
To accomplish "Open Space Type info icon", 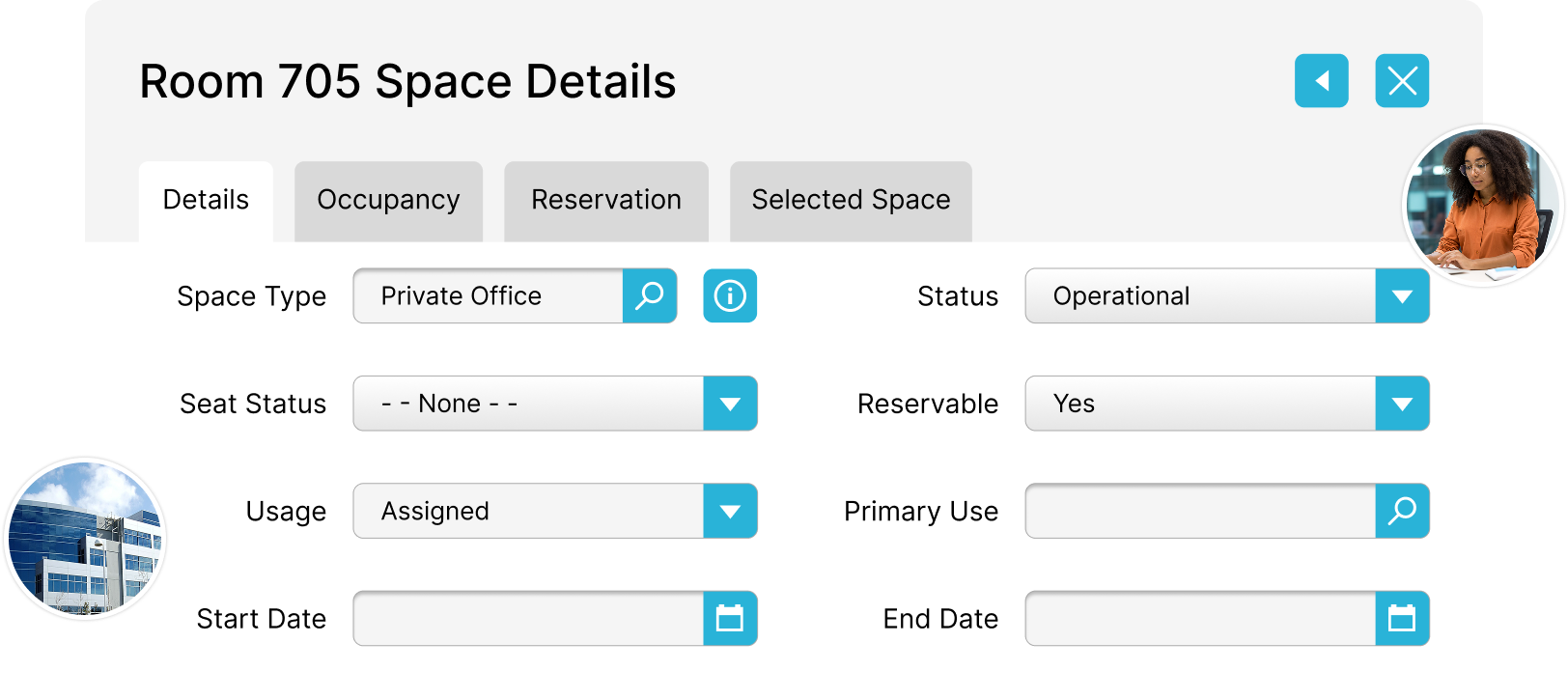I will click(x=730, y=295).
